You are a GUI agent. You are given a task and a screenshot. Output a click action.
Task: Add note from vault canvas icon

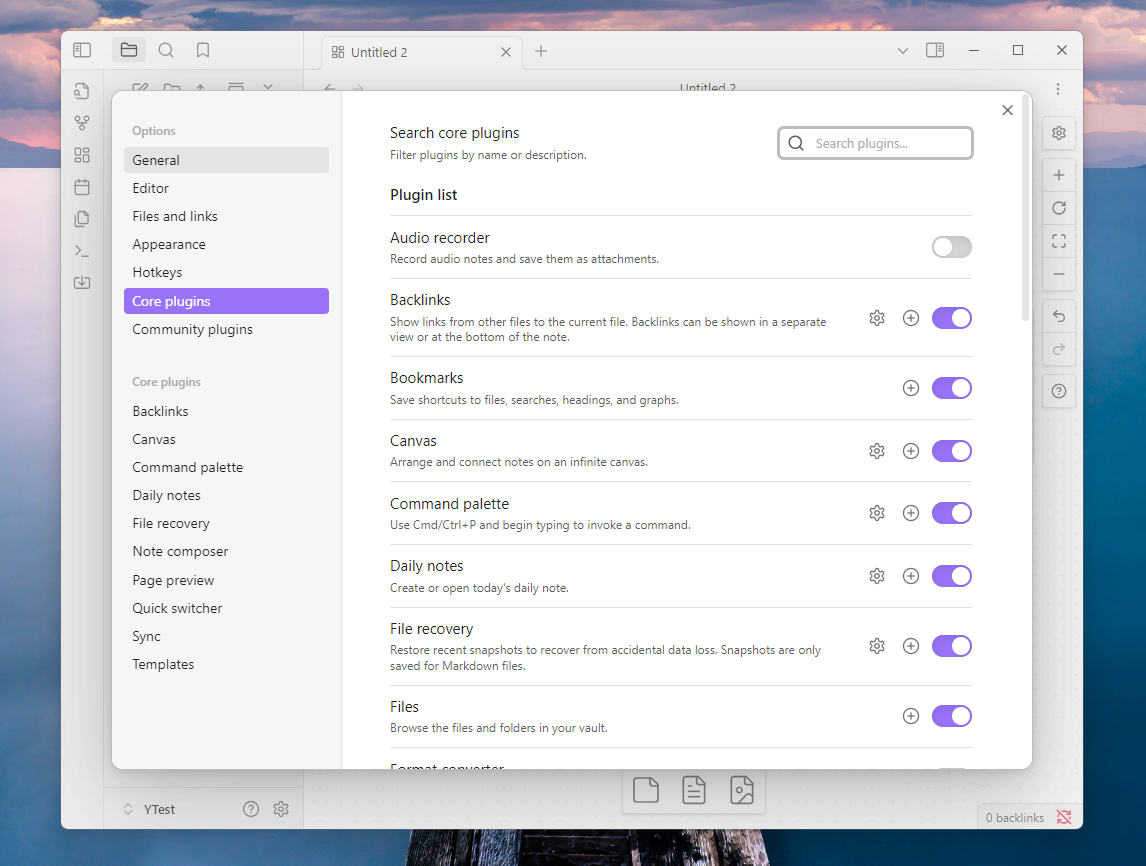click(x=694, y=790)
